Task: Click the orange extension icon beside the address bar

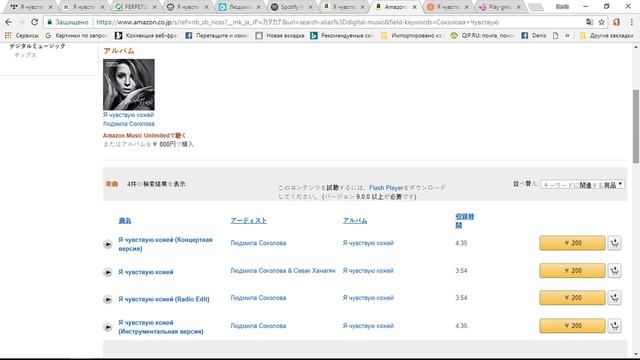Action: point(616,22)
